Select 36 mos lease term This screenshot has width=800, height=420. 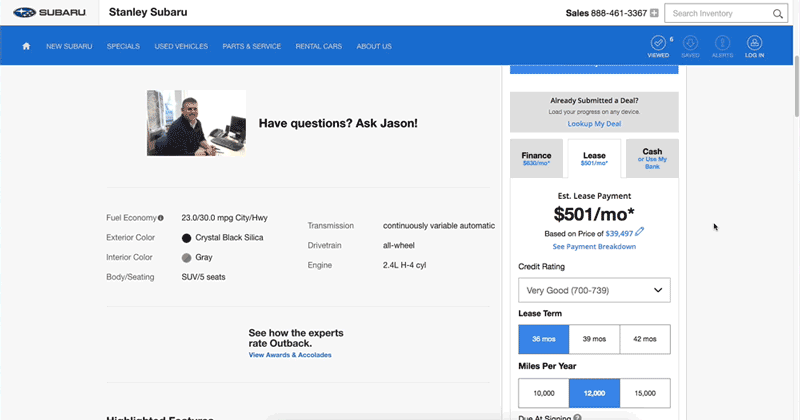(544, 339)
